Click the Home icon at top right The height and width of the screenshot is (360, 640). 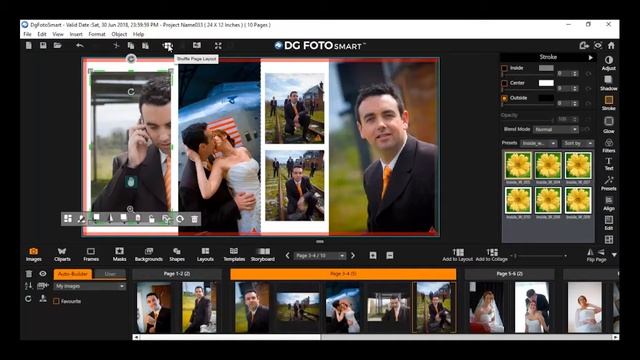611,46
